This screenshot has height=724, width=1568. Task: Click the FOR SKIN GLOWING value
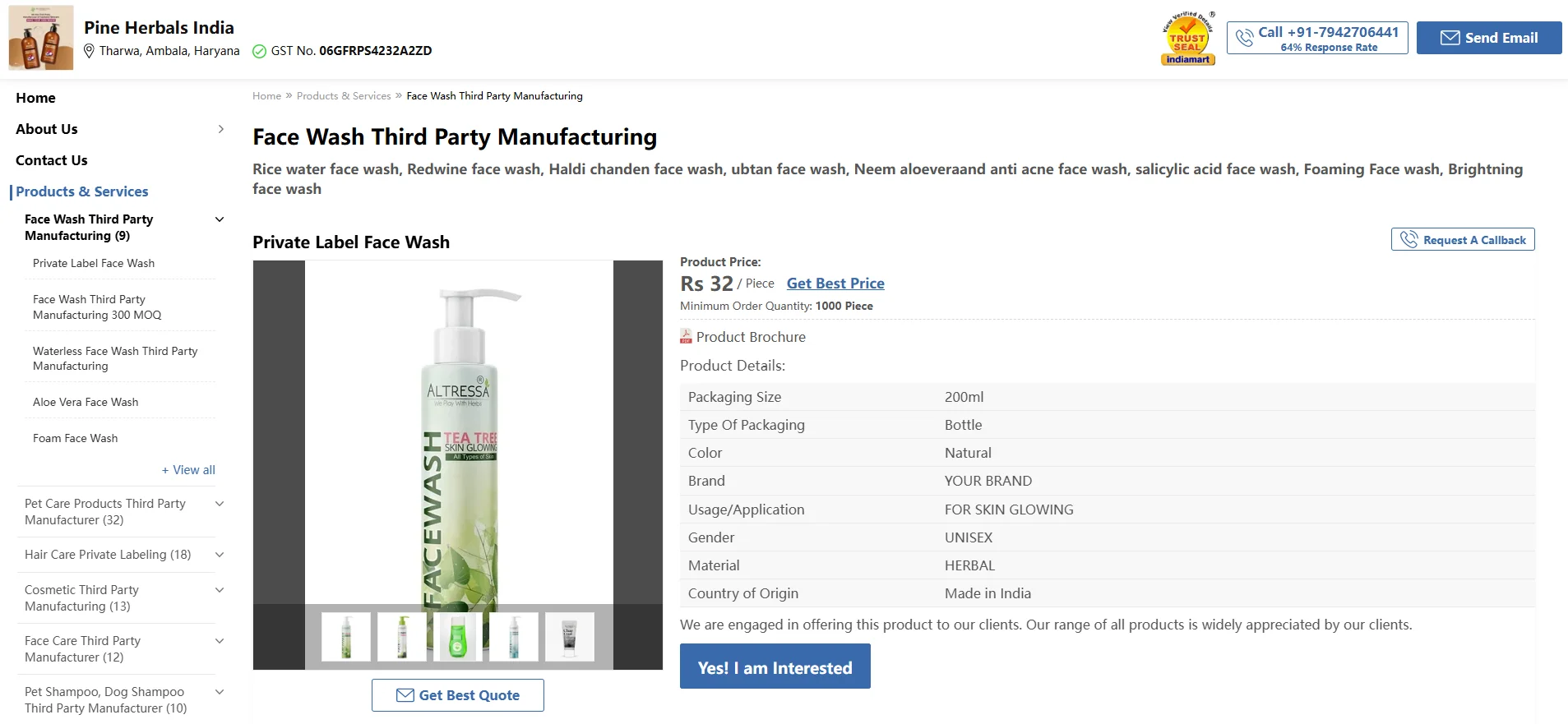[1009, 510]
